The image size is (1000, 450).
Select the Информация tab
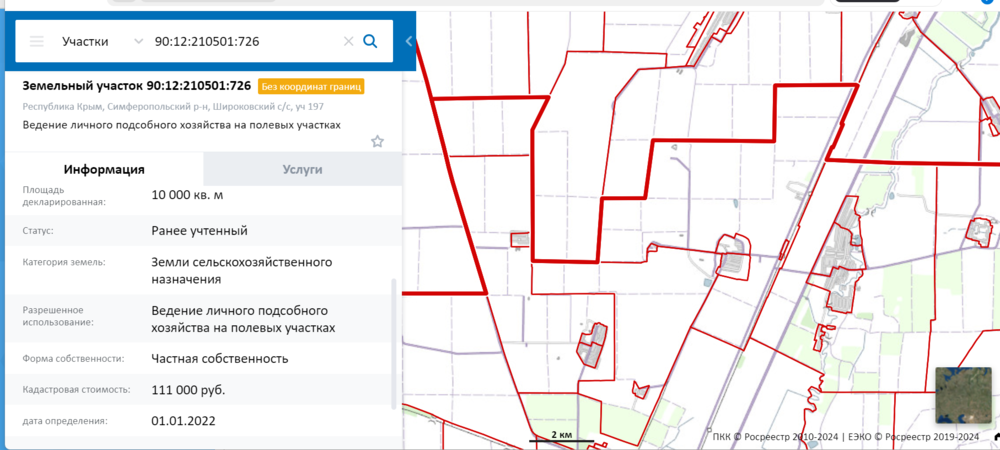coord(104,169)
